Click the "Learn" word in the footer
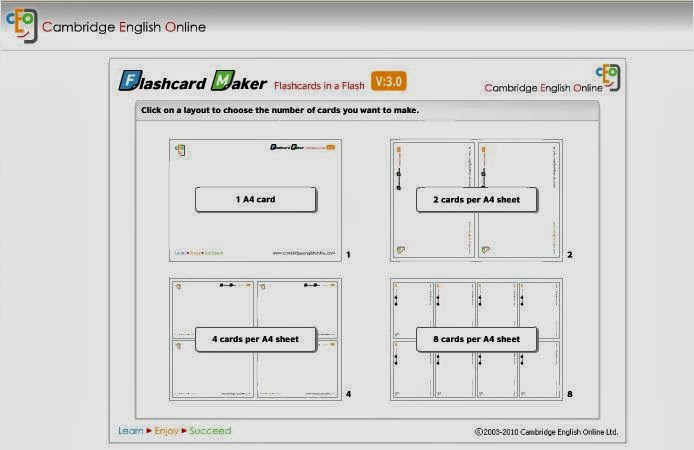Viewport: 694px width, 450px height. [131, 431]
